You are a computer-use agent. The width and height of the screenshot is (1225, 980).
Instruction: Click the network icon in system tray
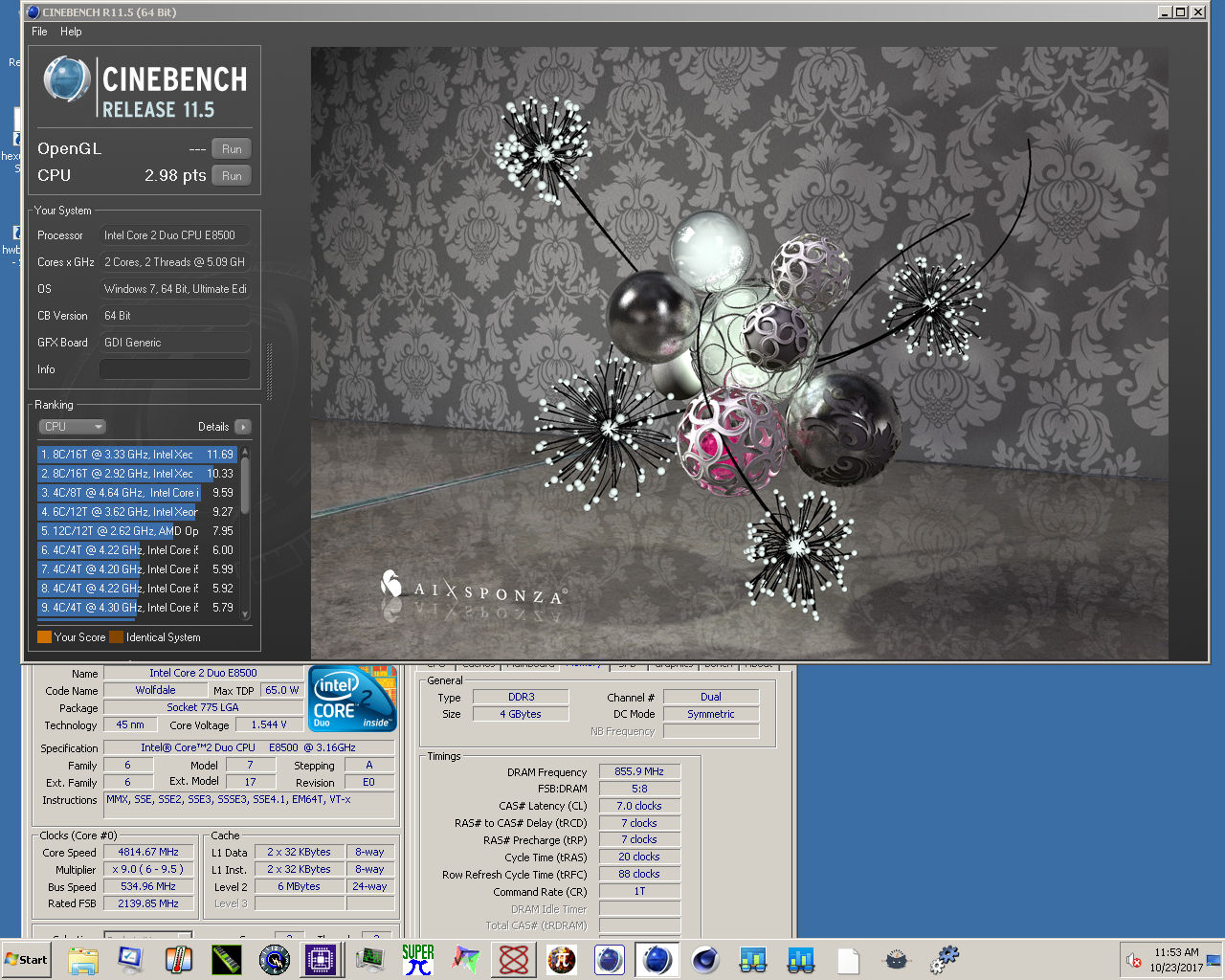1214,960
